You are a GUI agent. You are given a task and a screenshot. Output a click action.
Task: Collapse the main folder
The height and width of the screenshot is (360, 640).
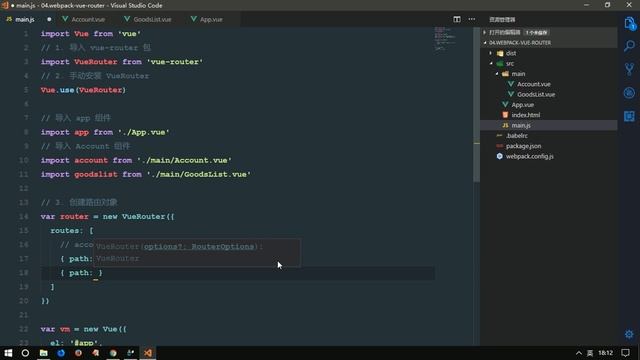point(497,73)
